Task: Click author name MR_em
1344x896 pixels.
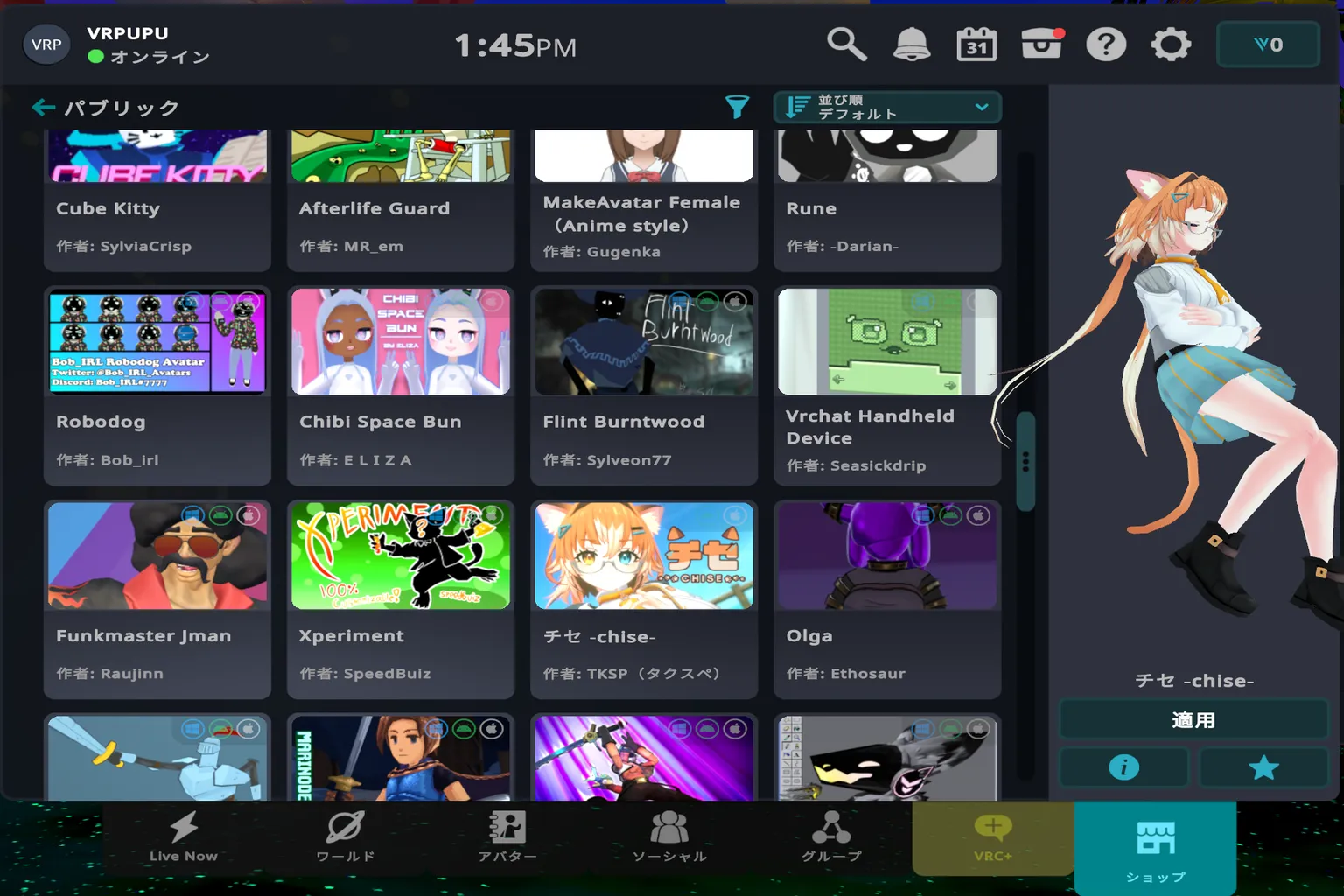Action: (374, 246)
